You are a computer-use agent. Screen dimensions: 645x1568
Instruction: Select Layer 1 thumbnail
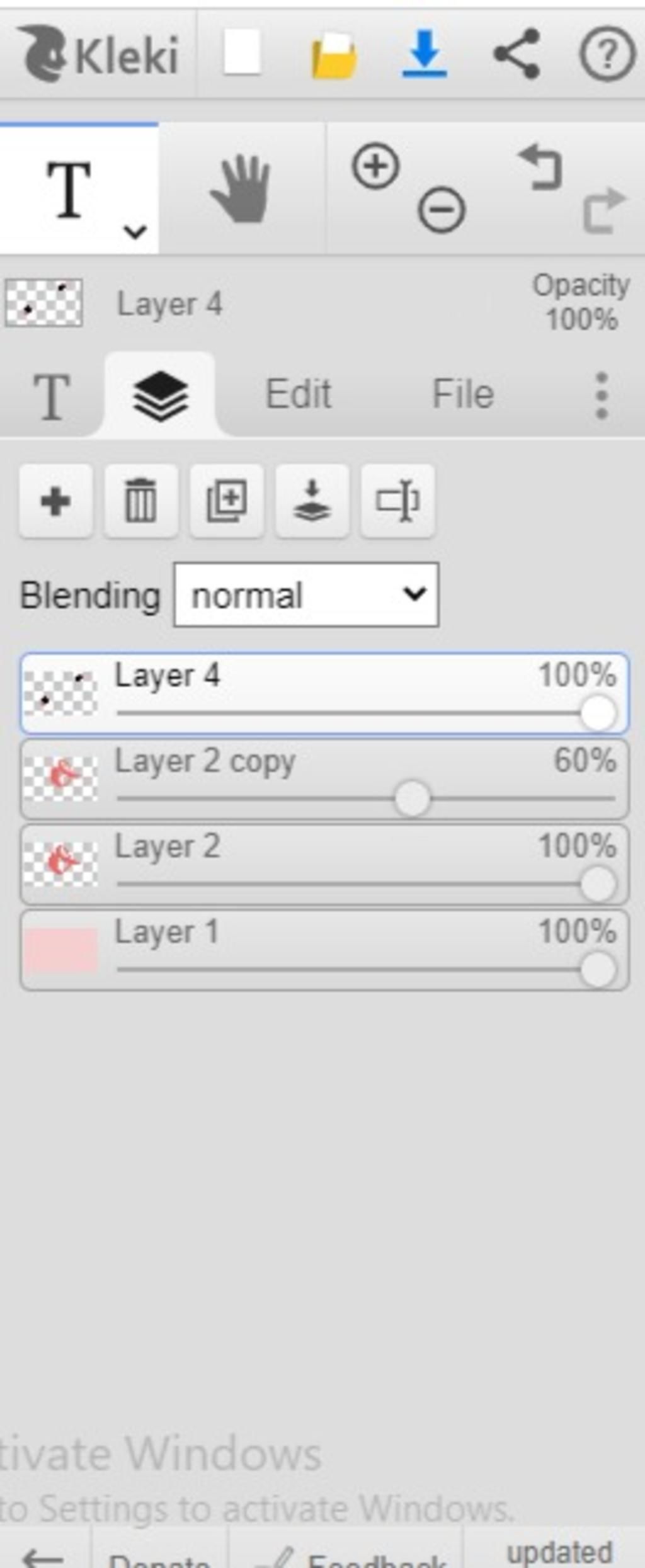point(60,950)
